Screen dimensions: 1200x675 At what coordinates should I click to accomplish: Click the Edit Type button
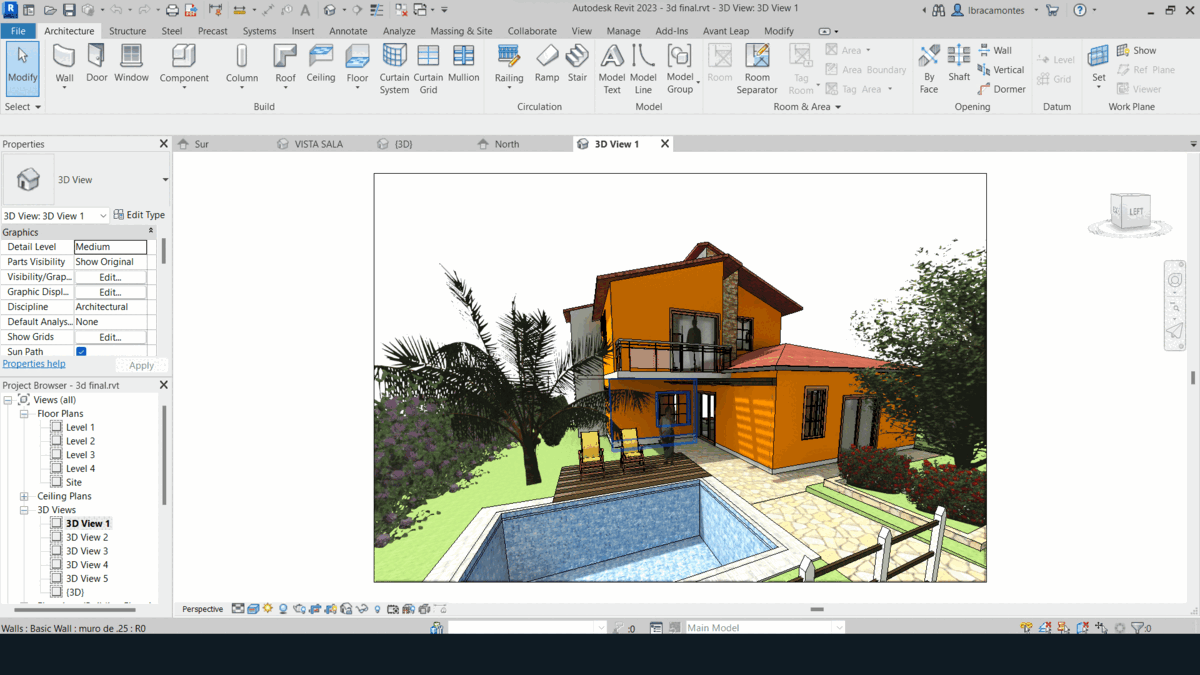click(x=139, y=215)
